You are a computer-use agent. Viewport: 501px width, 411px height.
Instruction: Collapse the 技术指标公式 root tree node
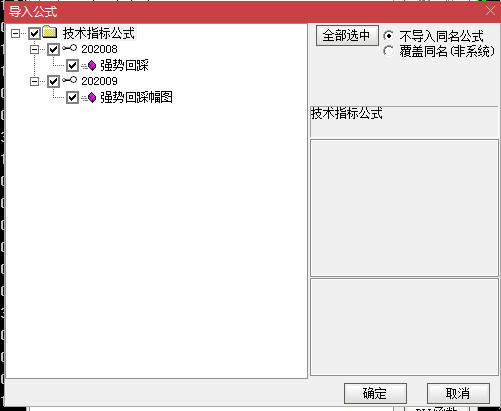[15, 33]
